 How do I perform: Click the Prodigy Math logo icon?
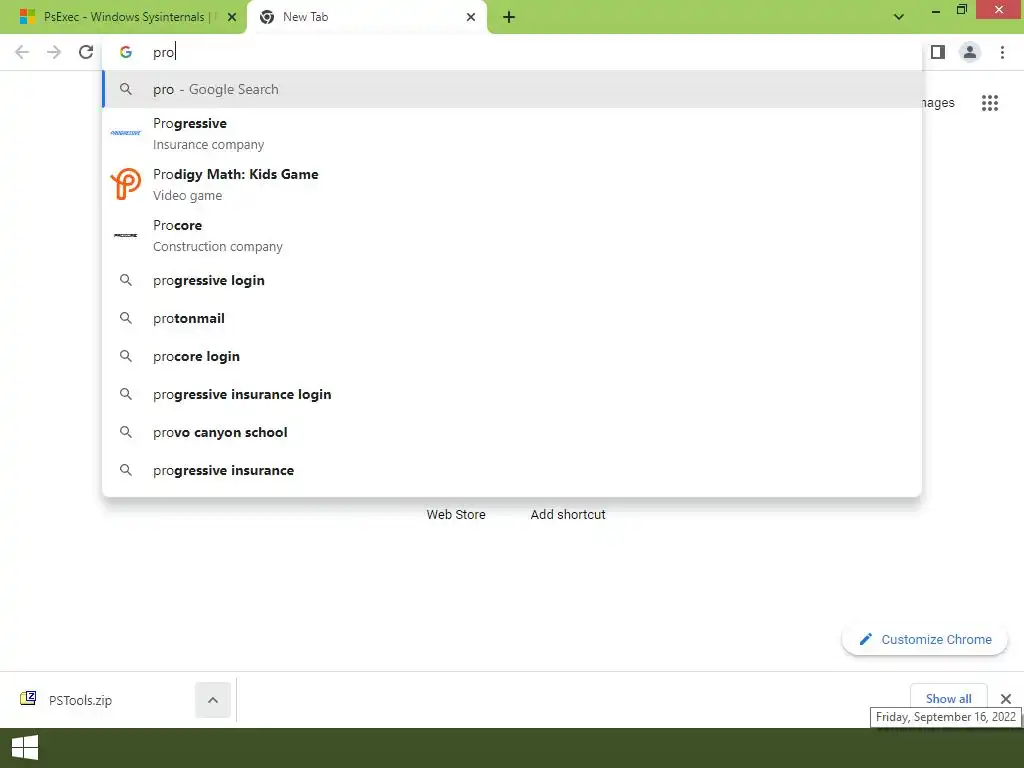pyautogui.click(x=125, y=184)
